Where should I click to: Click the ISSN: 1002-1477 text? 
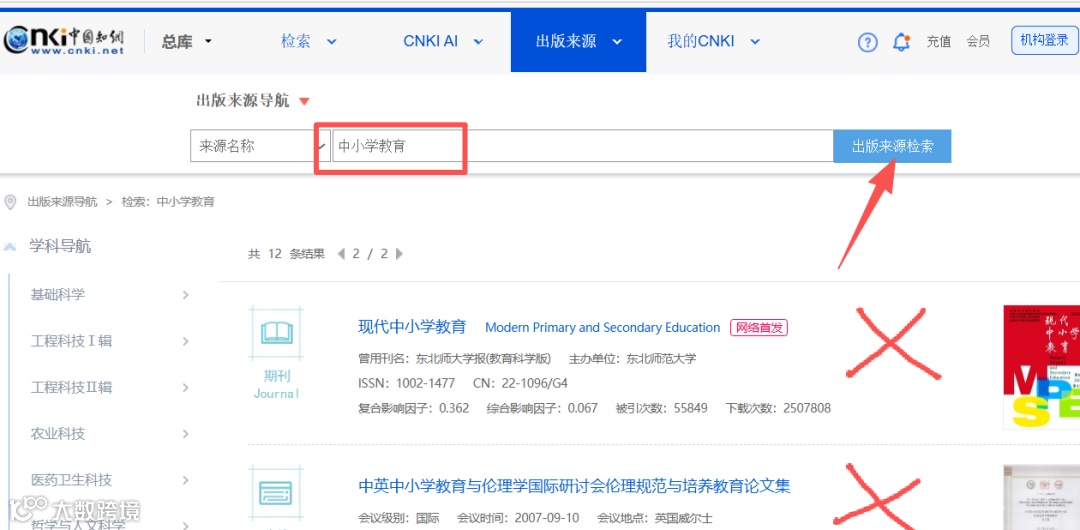[x=406, y=383]
